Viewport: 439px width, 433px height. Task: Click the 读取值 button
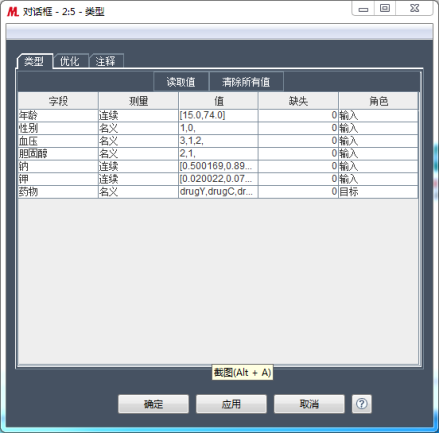(181, 82)
